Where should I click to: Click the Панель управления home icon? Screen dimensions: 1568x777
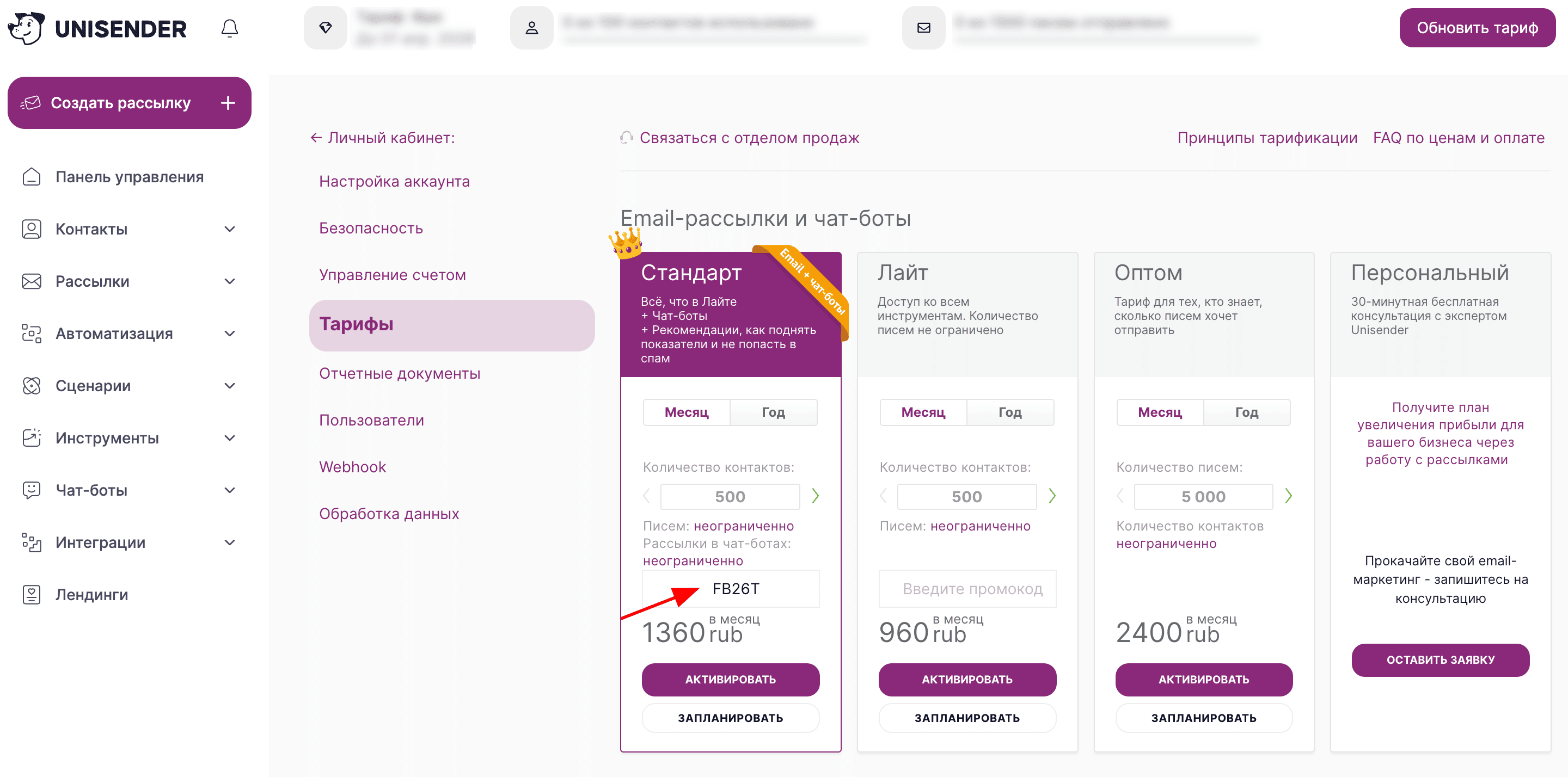32,177
